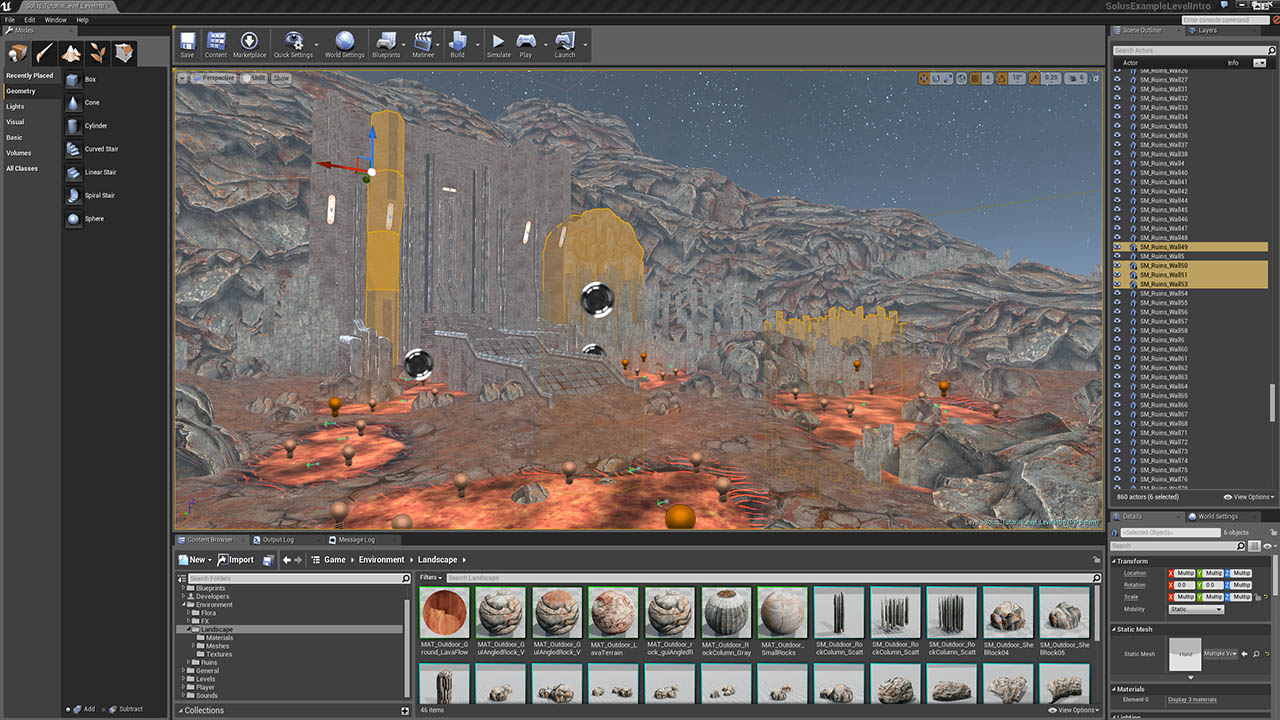This screenshot has width=1280, height=720.
Task: Click the New button in Content Browser
Action: [x=195, y=560]
